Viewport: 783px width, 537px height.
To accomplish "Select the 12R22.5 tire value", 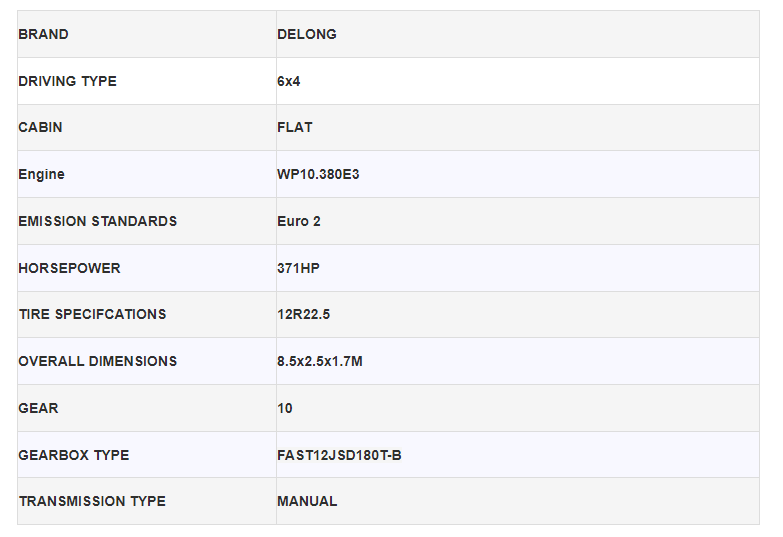I will tap(303, 314).
